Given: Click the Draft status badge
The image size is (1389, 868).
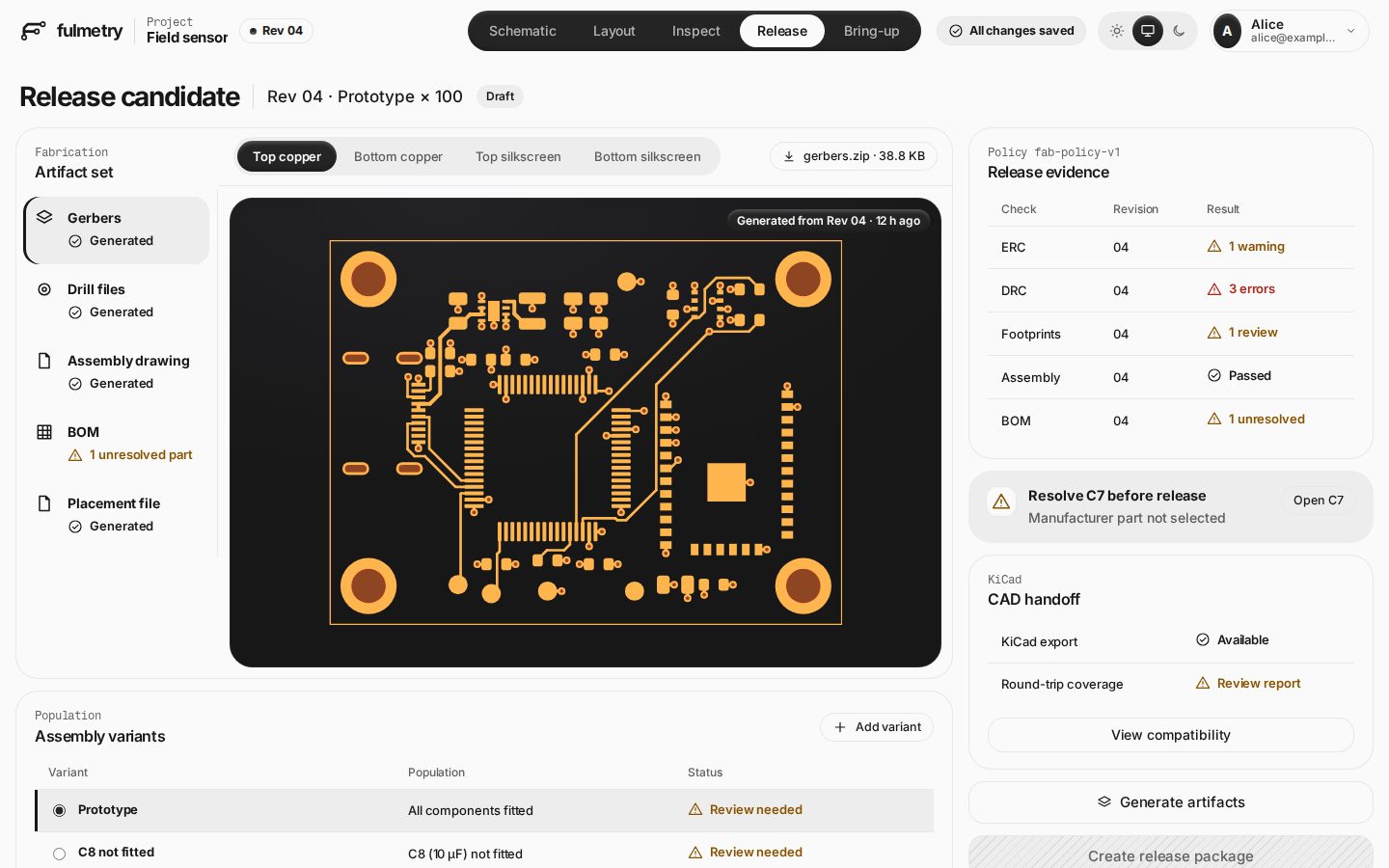Looking at the screenshot, I should 500,96.
